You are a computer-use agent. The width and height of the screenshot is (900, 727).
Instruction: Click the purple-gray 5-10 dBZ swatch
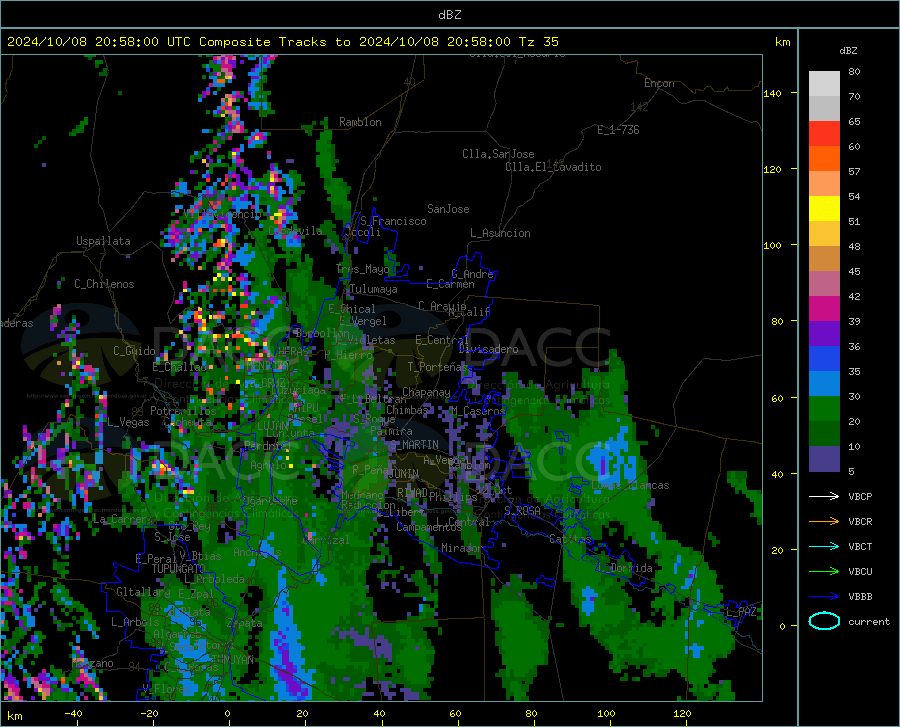point(824,458)
